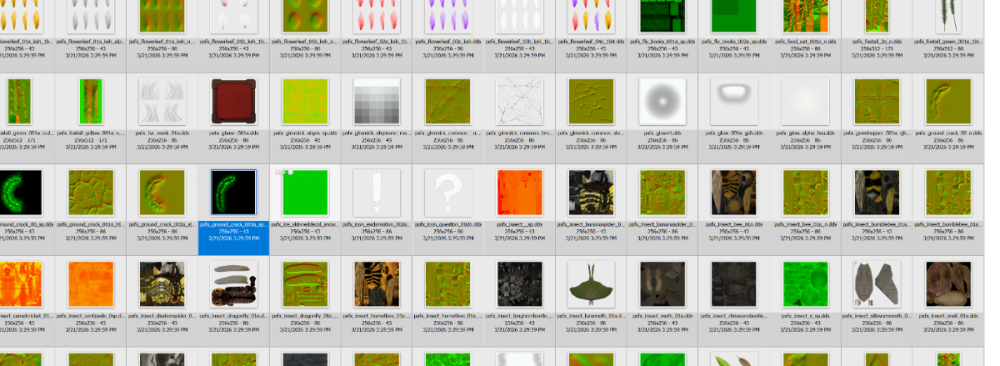Click the highlighted pefx_ground_crack_003a_sp thumbnail
Viewport: 1000px width, 366px height.
[x=233, y=193]
